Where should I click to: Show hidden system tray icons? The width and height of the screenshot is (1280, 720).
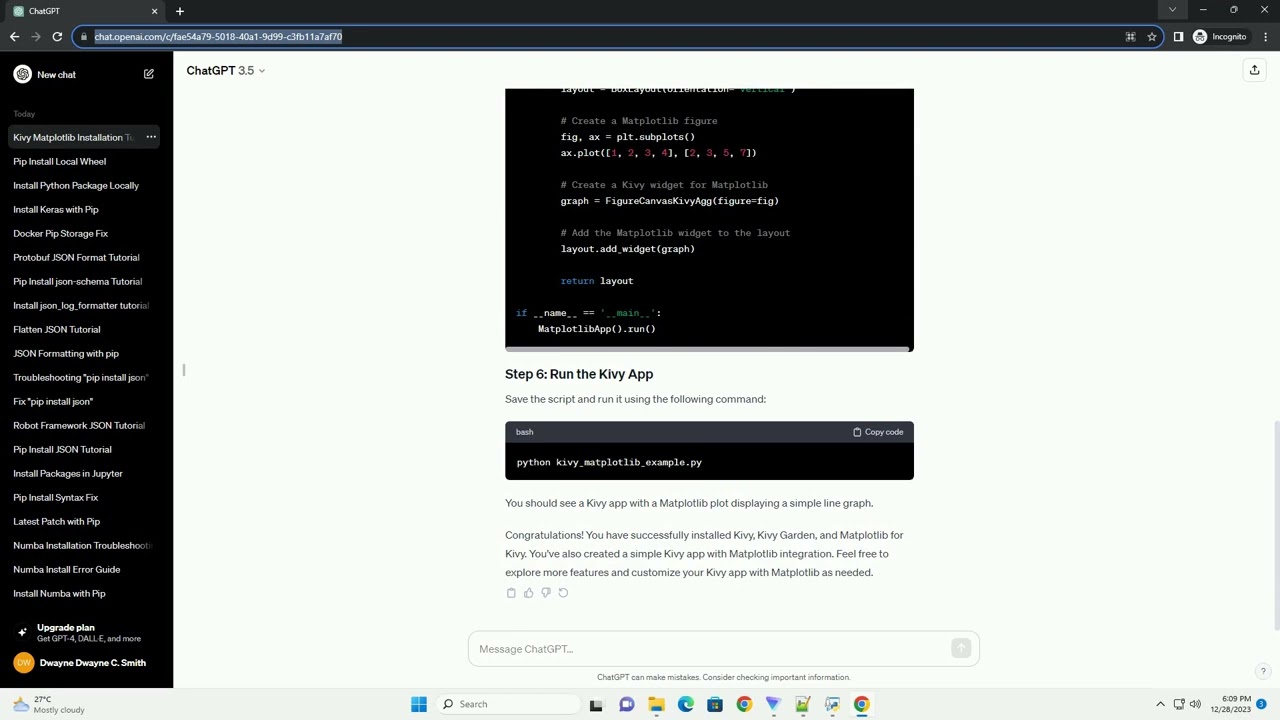click(x=1160, y=704)
